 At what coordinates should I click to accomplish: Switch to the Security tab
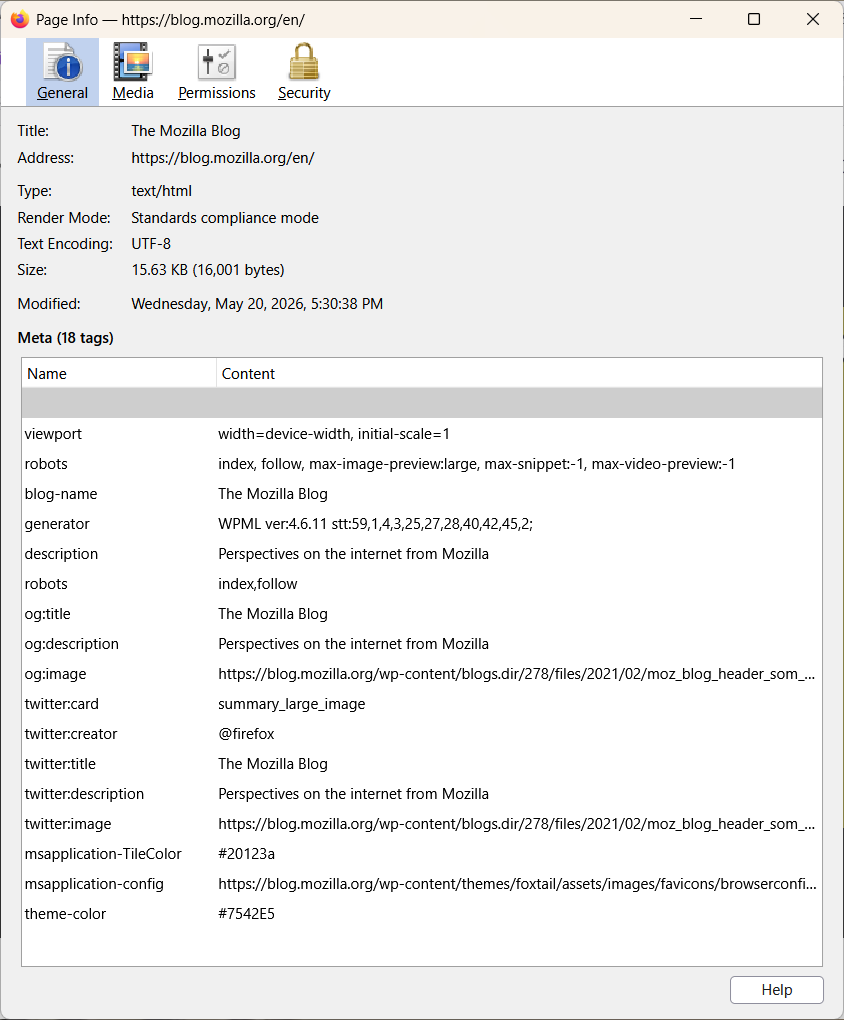(x=304, y=72)
